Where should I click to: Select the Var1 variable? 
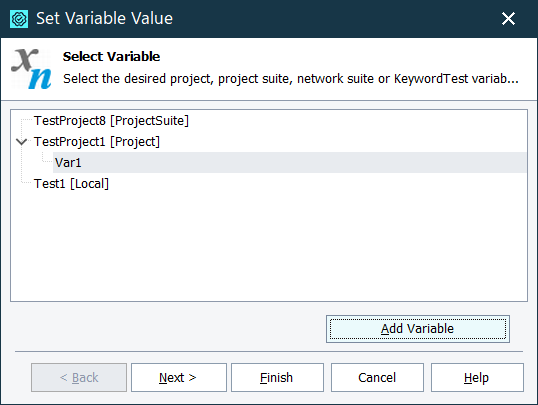(68, 163)
